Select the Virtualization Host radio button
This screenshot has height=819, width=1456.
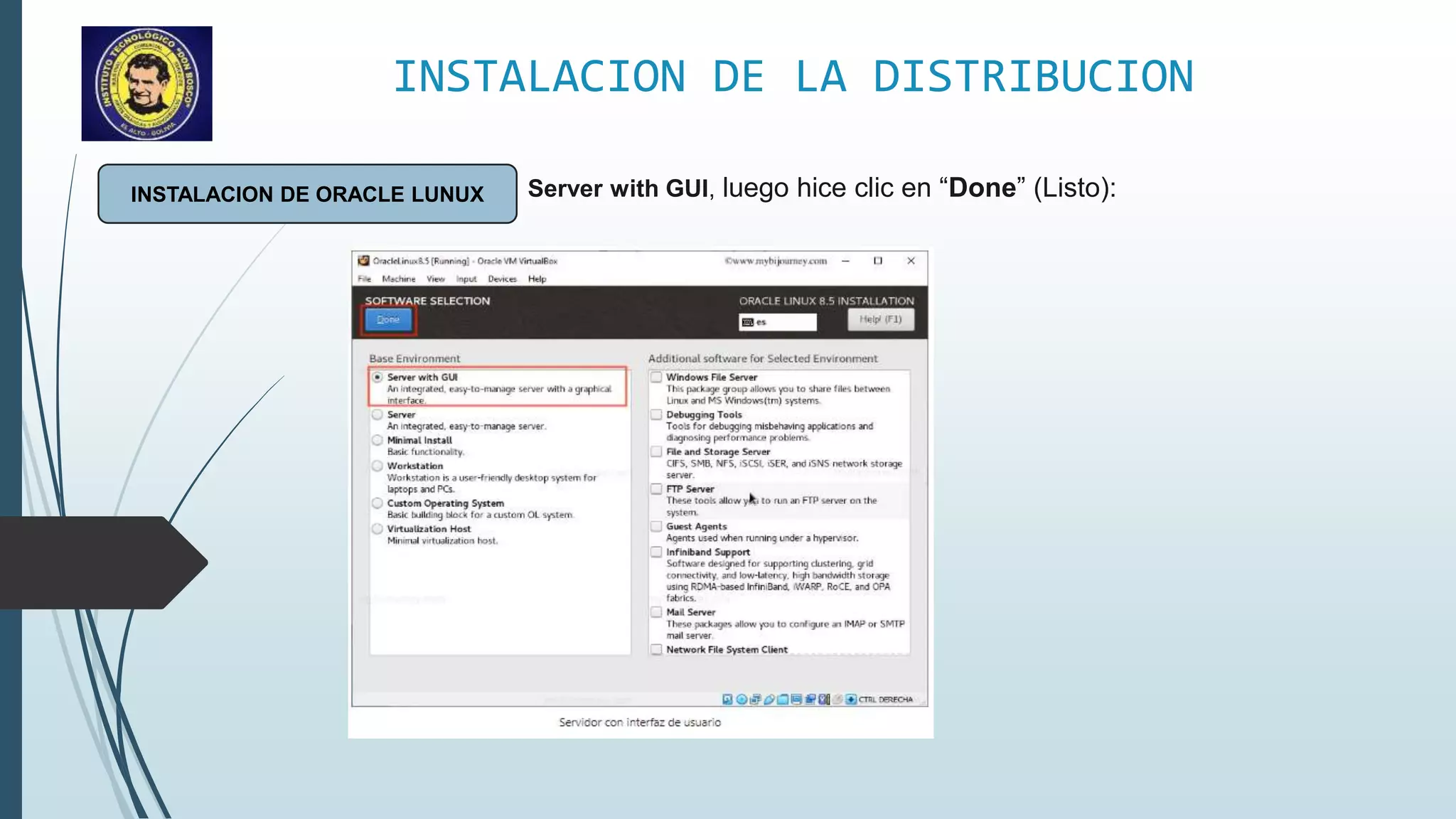click(x=378, y=529)
